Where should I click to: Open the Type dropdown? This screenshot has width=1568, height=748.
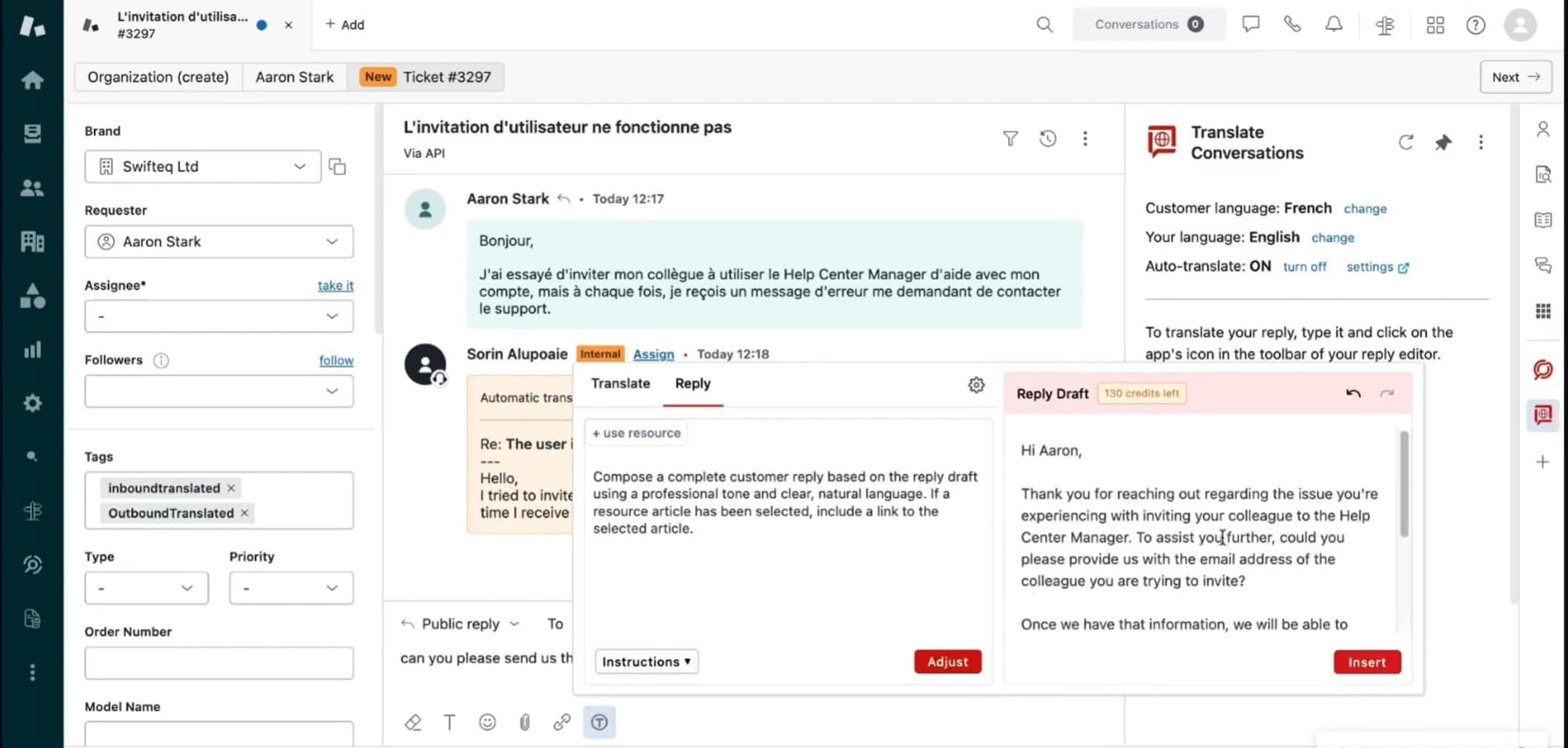[146, 588]
